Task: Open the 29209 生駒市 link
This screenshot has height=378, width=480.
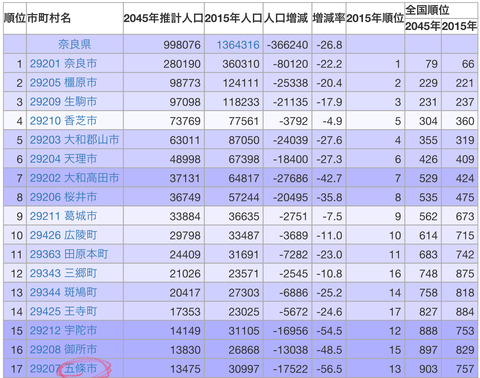Action: (63, 102)
